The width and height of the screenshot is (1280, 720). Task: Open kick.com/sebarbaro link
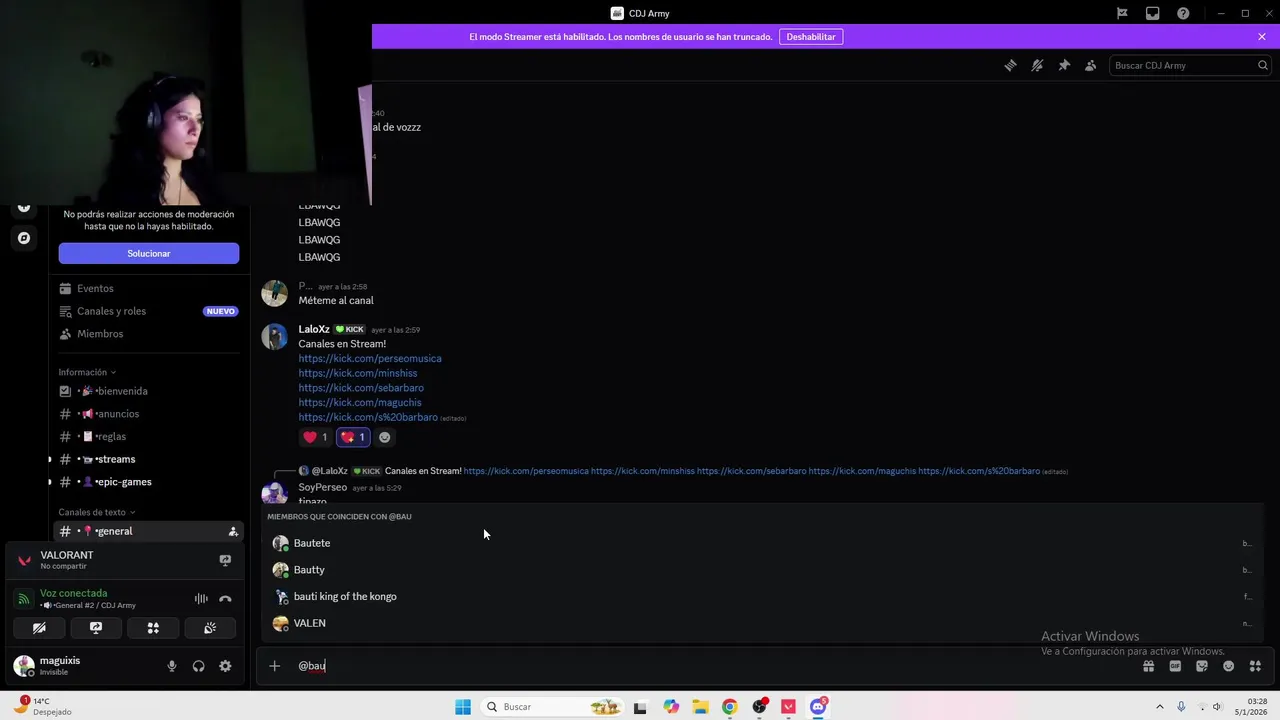[361, 388]
